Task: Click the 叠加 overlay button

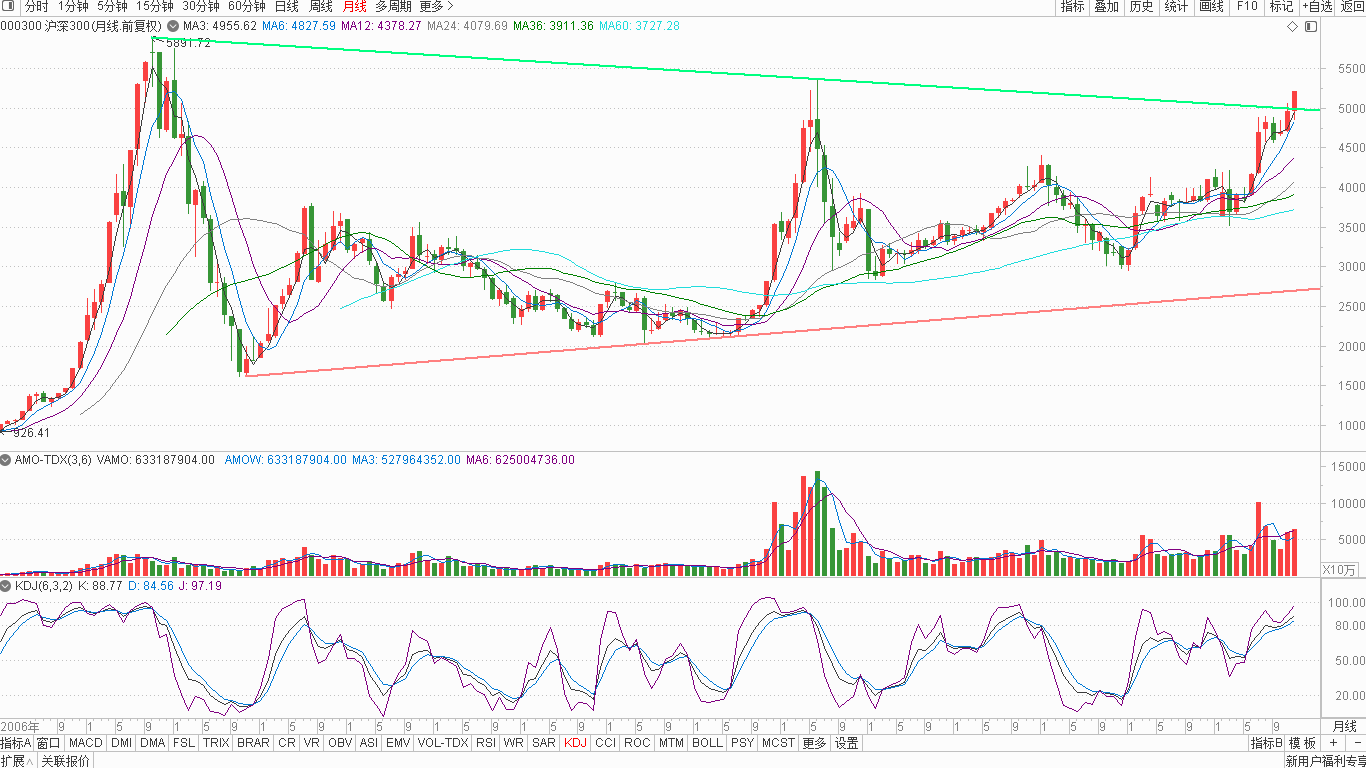Action: coord(1106,6)
